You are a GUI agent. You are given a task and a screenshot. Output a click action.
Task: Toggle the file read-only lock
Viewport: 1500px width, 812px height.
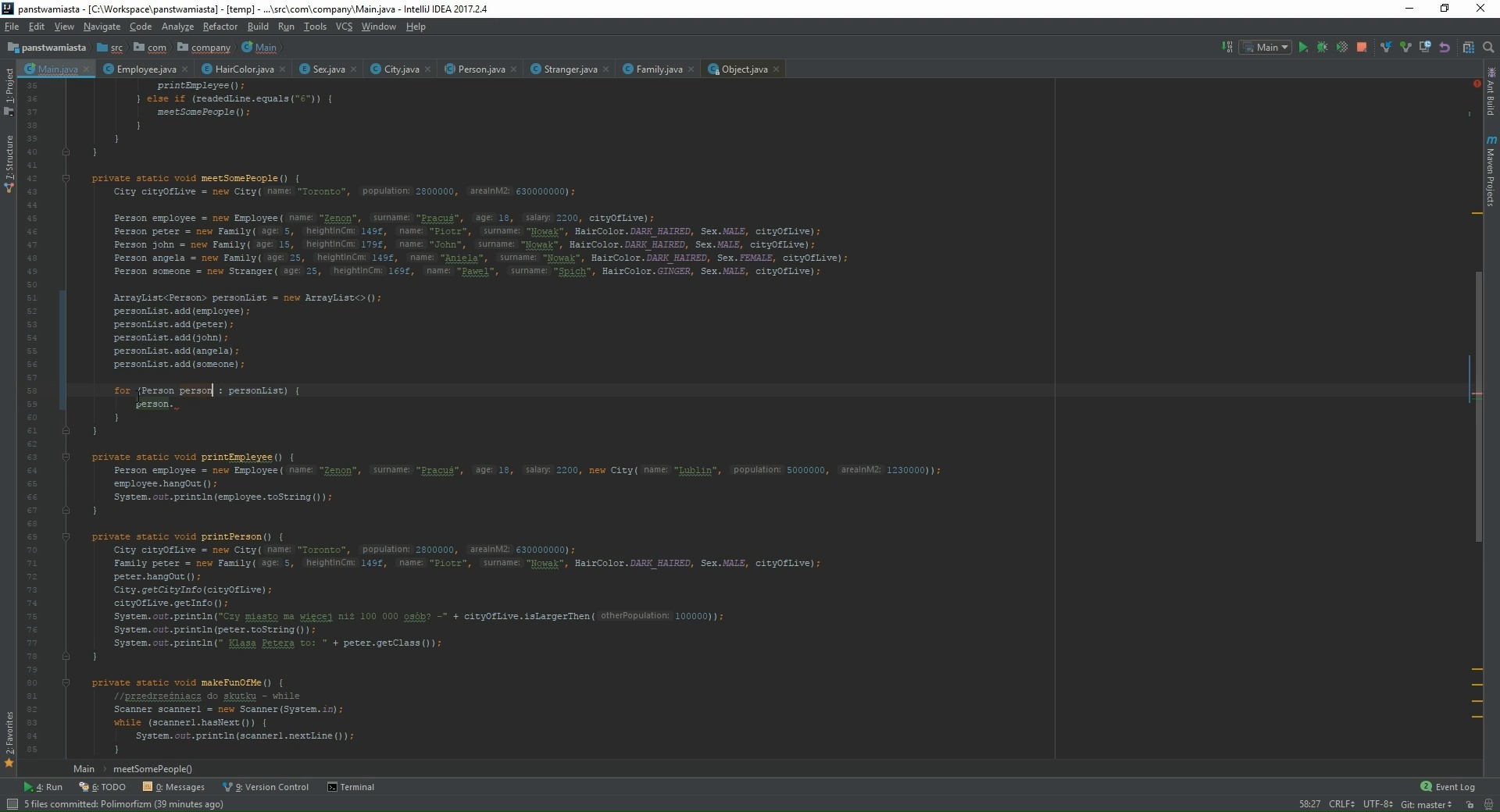pos(1470,805)
